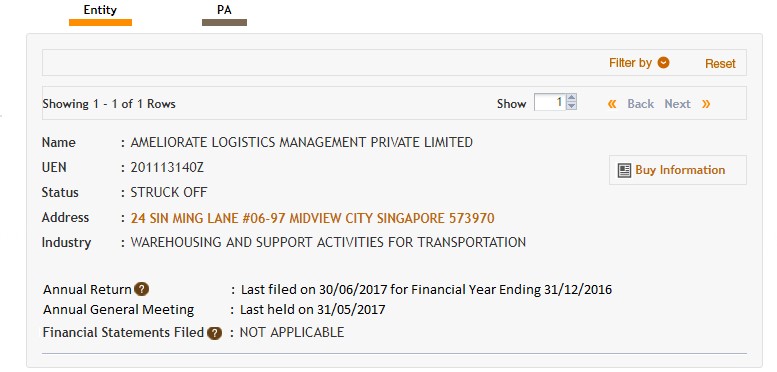Switch to the Entity tab
Screen dimensions: 777x372
100,10
